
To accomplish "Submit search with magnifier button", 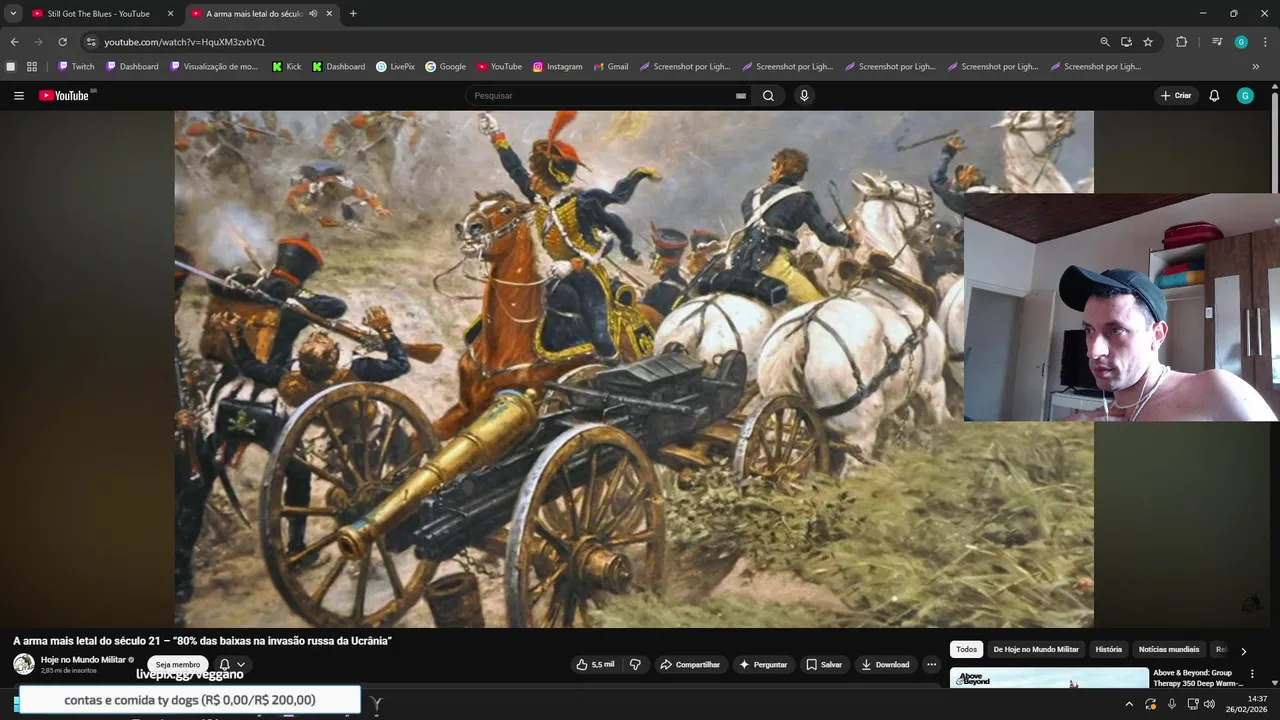I will (x=768, y=96).
